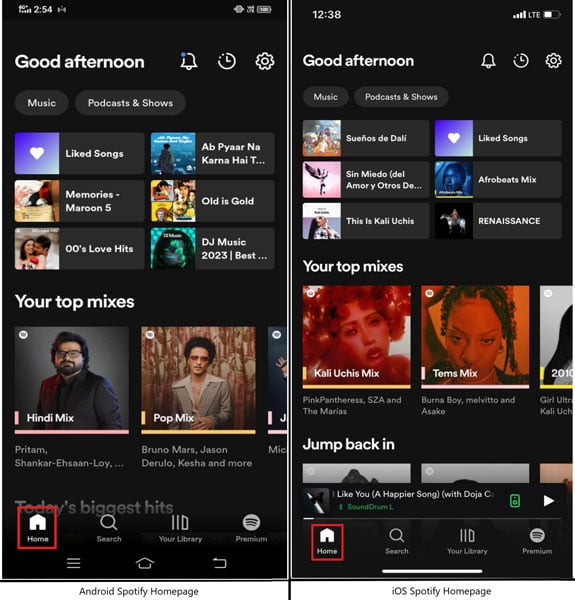Tap the Android system back navigation button
This screenshot has width=575, height=600.
[x=219, y=563]
